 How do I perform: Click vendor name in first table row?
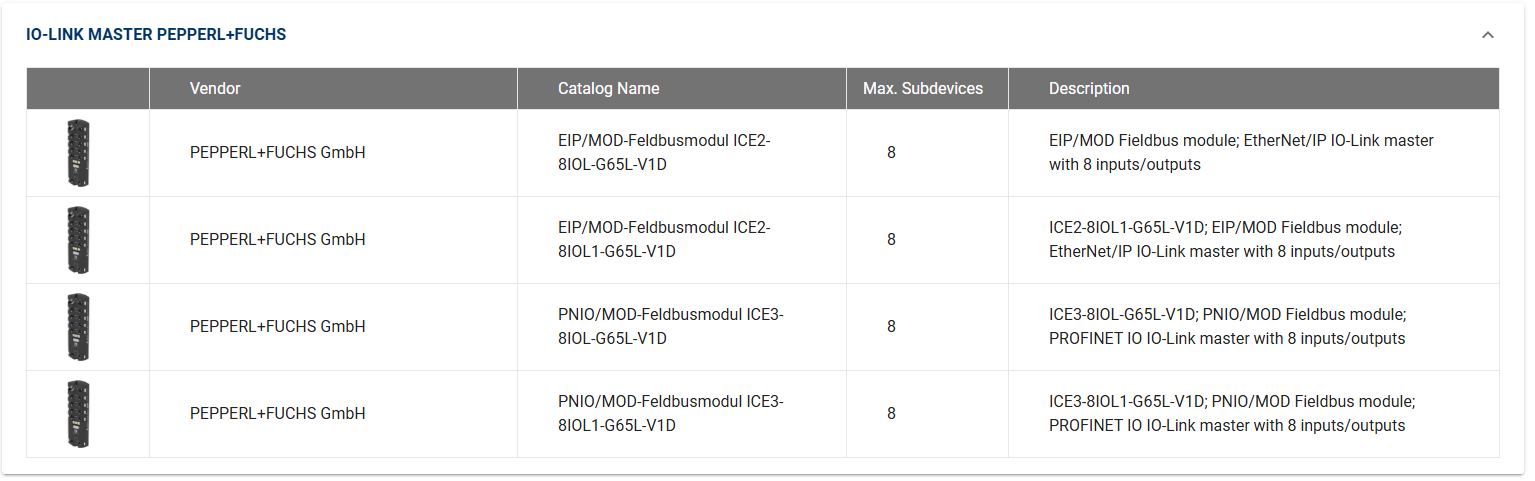pos(277,153)
